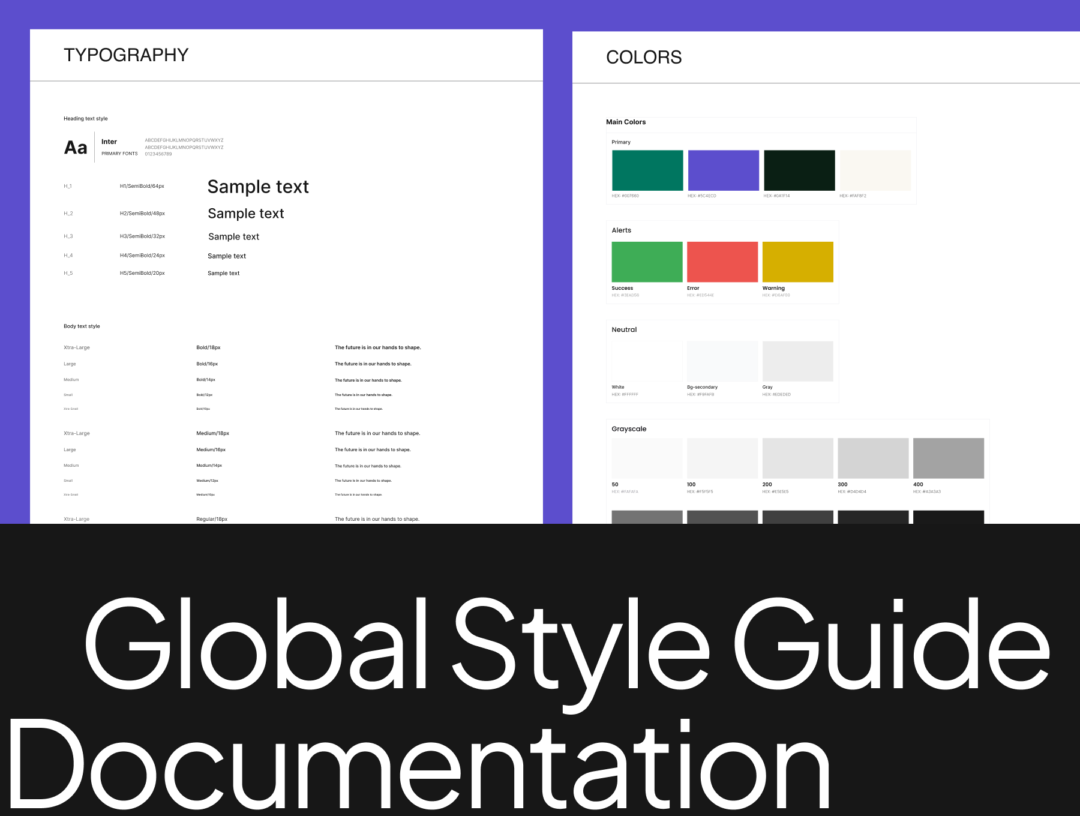Pick the Grayscale 400 swatch
Screen dimensions: 1080x816
[x=948, y=458]
